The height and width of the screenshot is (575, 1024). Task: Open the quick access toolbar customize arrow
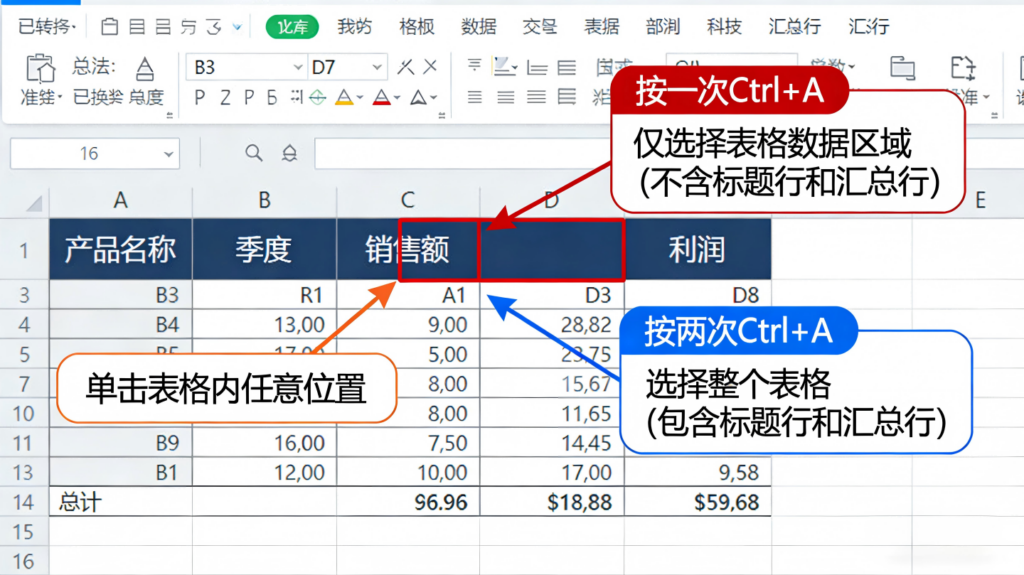238,27
